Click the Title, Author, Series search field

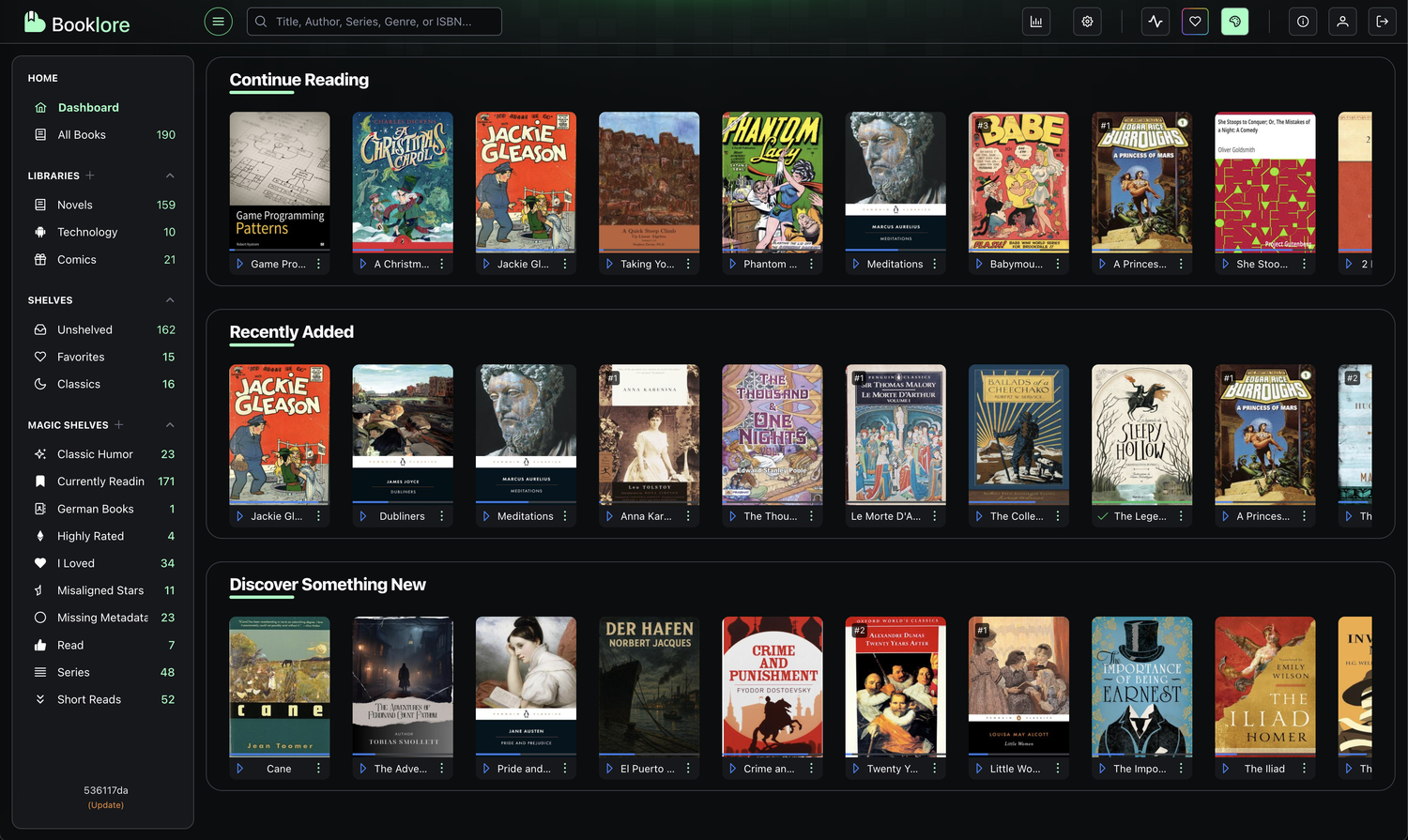pos(374,21)
